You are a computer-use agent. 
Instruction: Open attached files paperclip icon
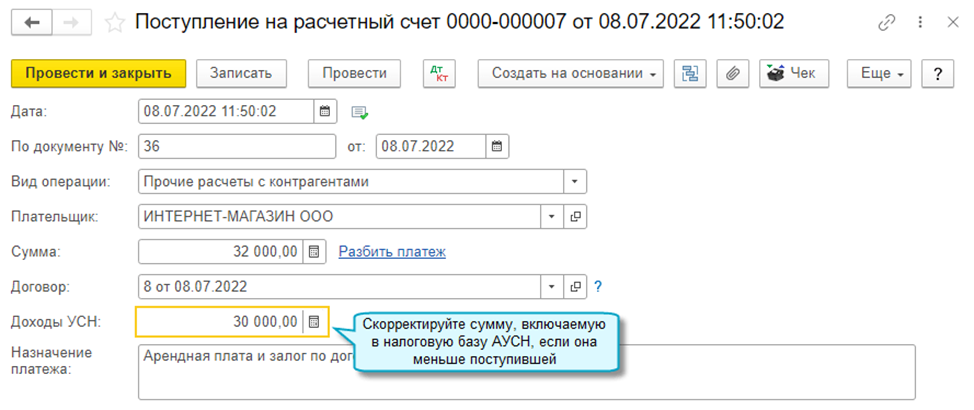click(733, 73)
